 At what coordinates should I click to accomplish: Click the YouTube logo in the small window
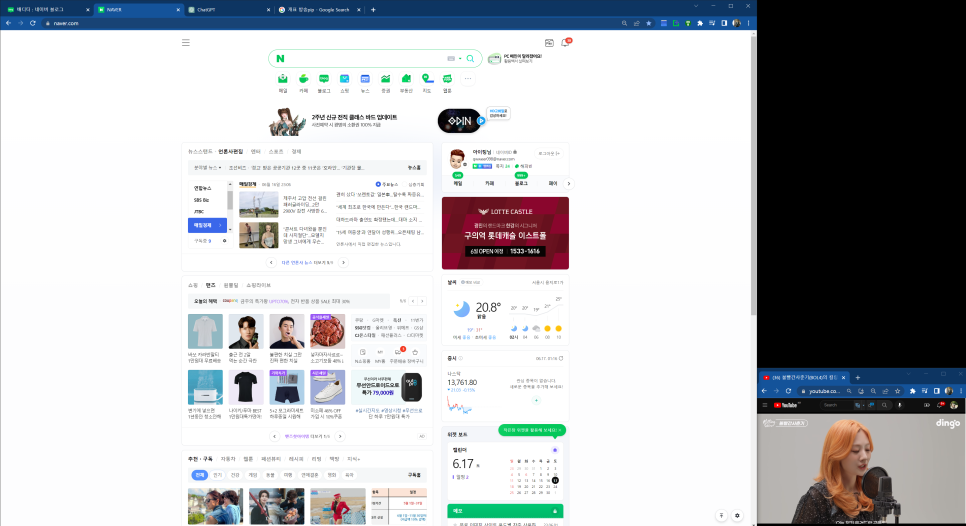pos(785,405)
